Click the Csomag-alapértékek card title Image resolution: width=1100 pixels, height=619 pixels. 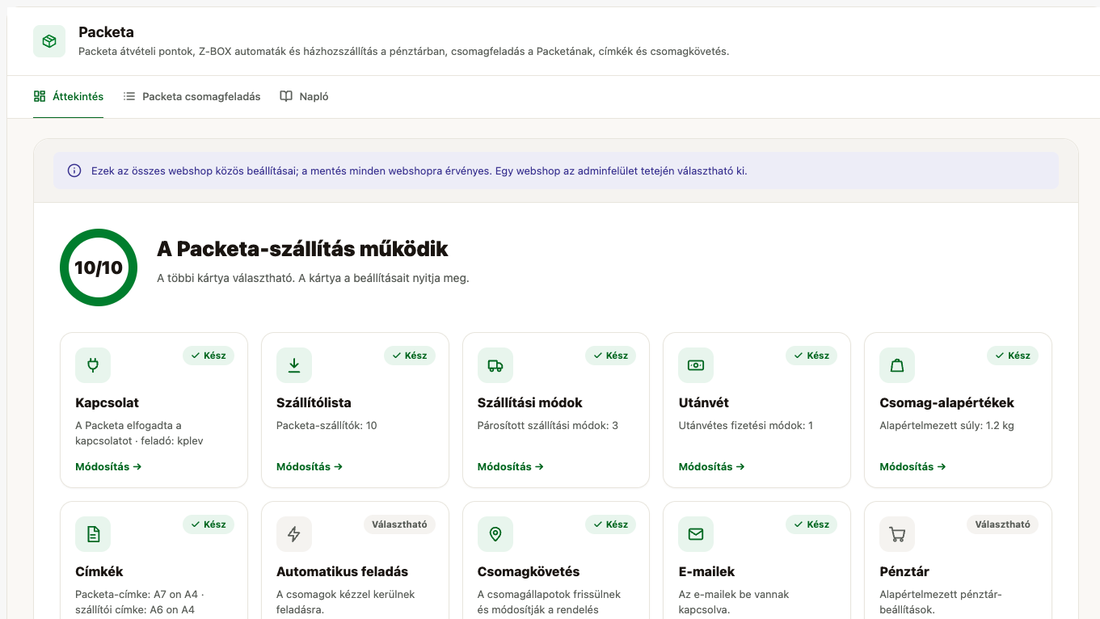pyautogui.click(x=947, y=403)
